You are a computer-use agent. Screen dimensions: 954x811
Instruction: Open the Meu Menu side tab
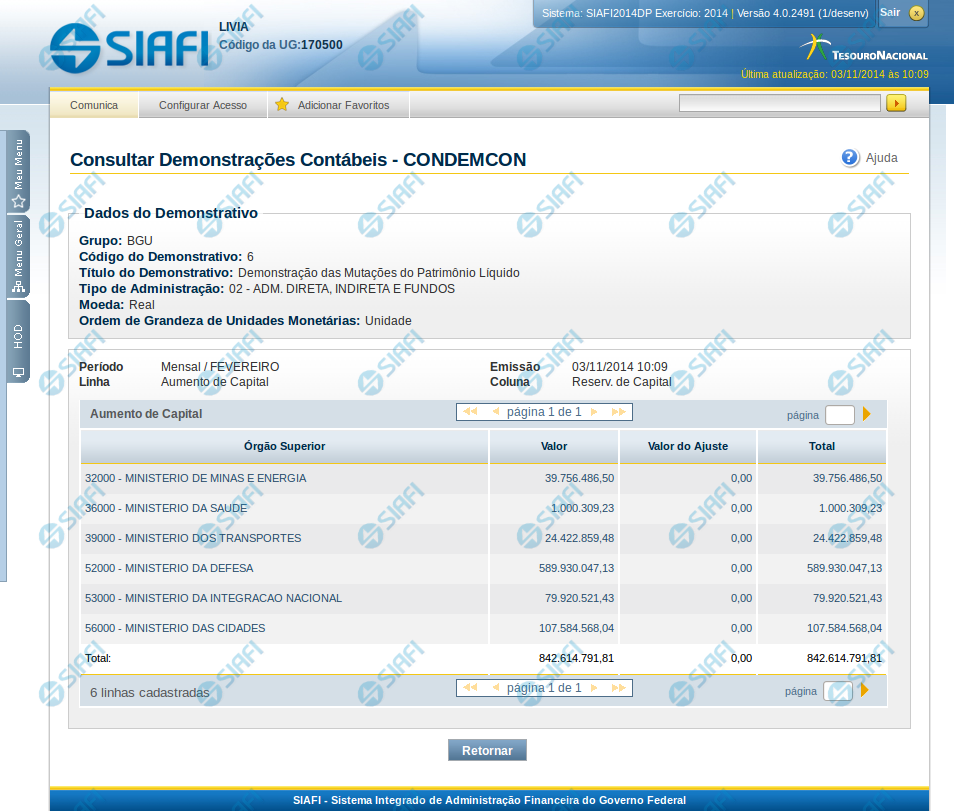click(18, 172)
